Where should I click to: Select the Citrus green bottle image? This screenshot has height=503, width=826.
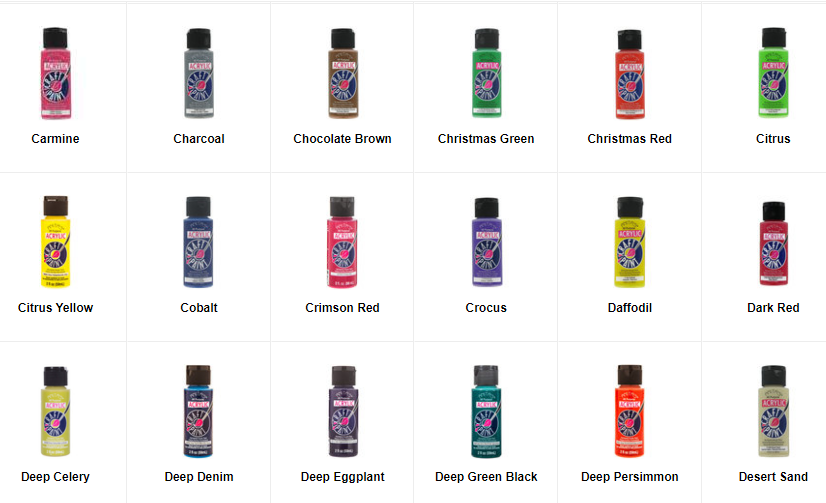click(773, 73)
